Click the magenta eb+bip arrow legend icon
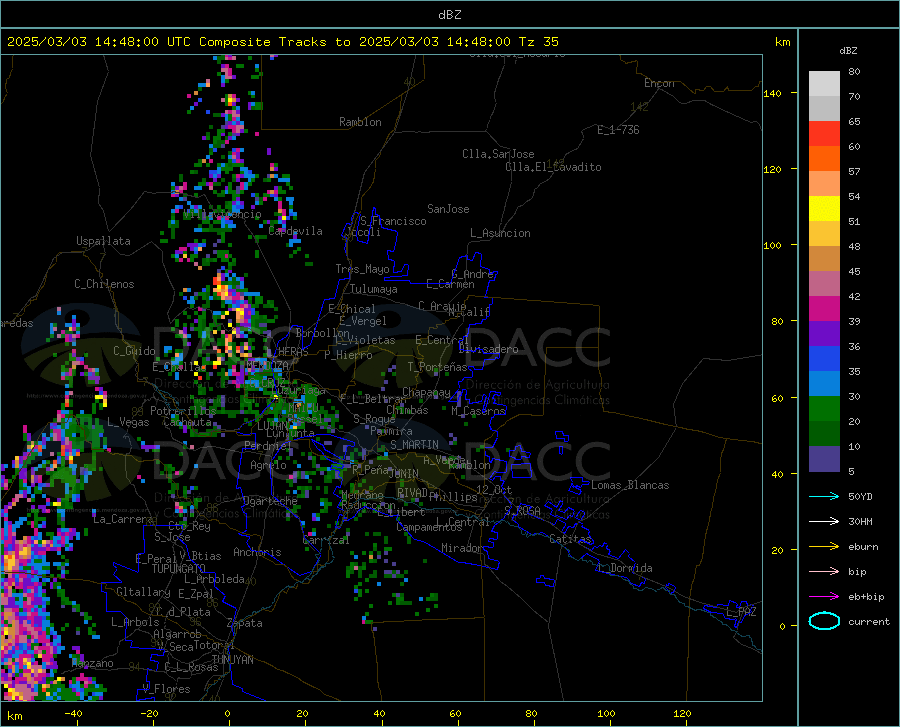This screenshot has width=900, height=727. tap(824, 597)
